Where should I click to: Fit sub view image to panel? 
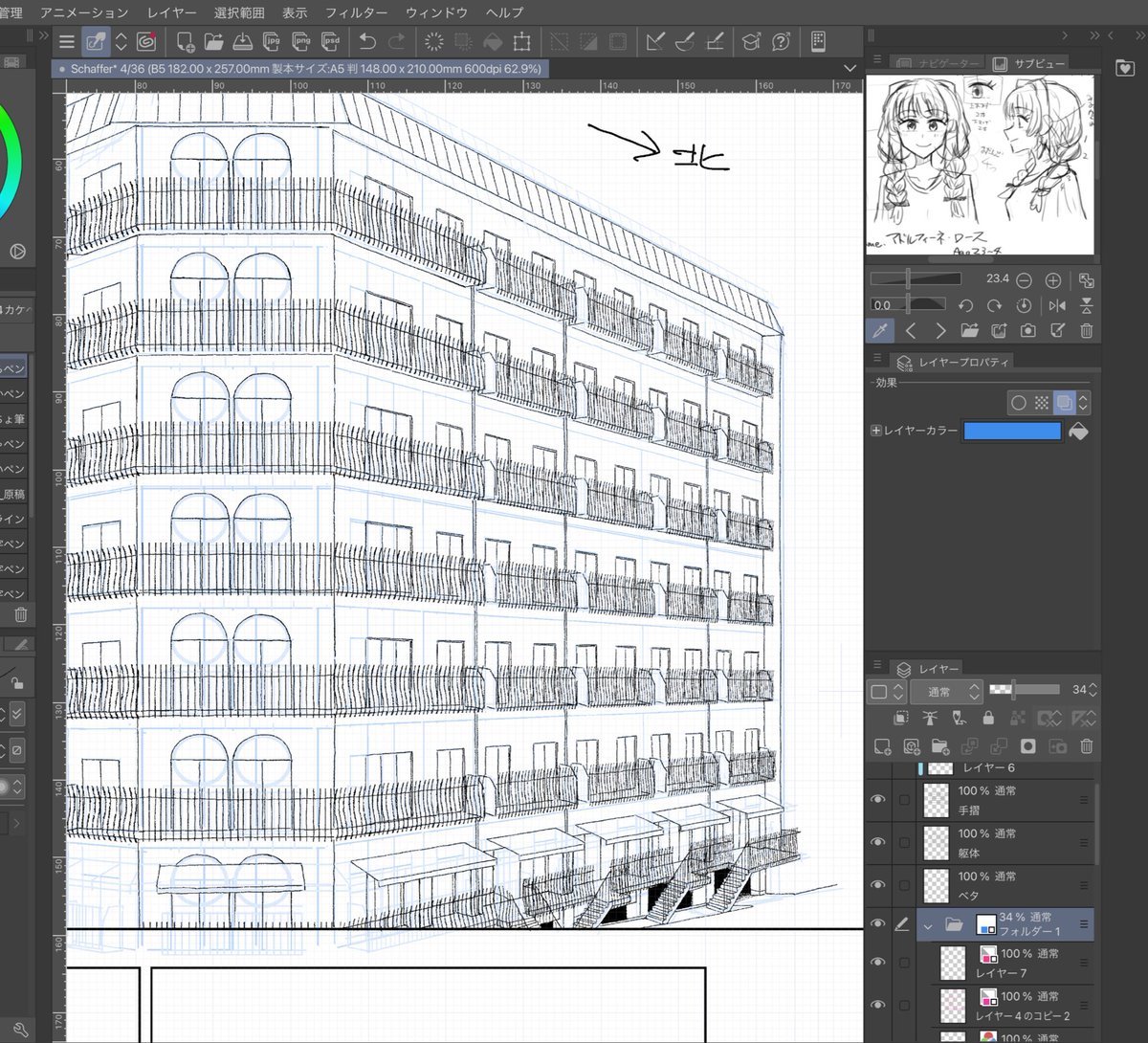point(1086,280)
